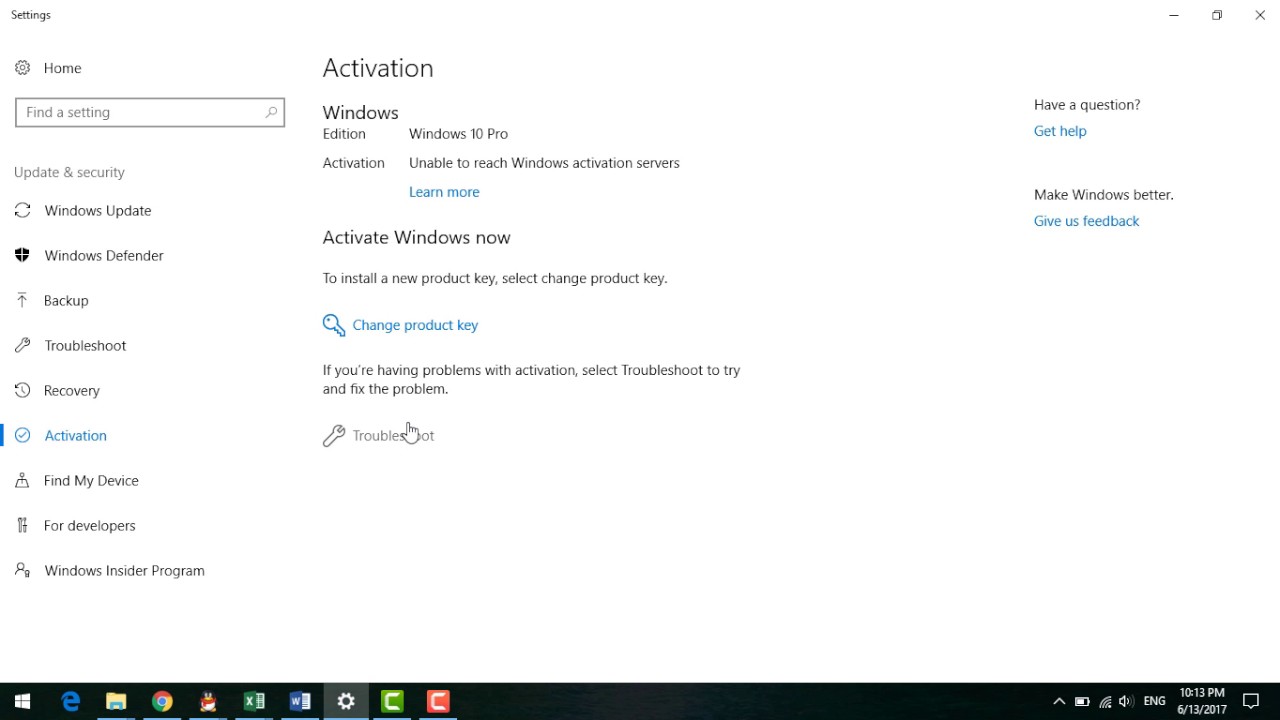Click the Activate Windows now heading
Image resolution: width=1280 pixels, height=720 pixels.
(416, 237)
